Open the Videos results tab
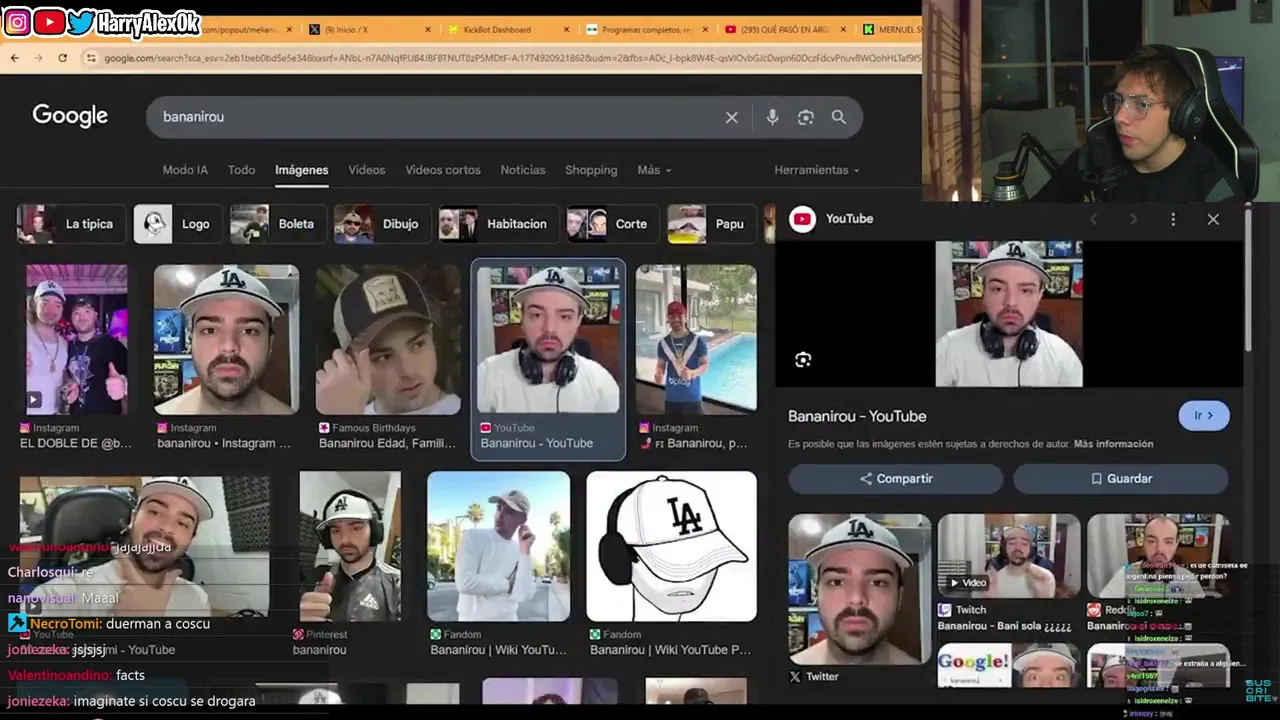 (x=366, y=170)
